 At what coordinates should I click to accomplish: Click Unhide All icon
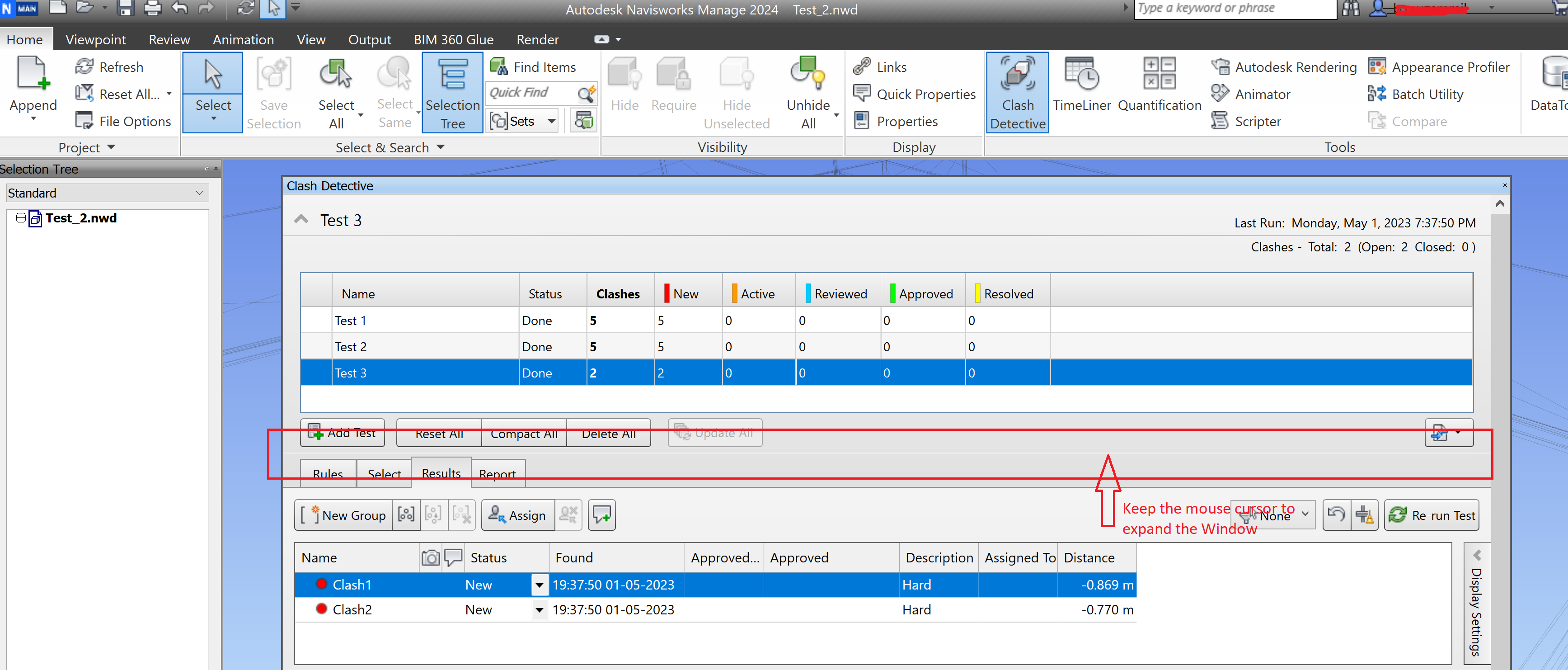click(x=808, y=73)
